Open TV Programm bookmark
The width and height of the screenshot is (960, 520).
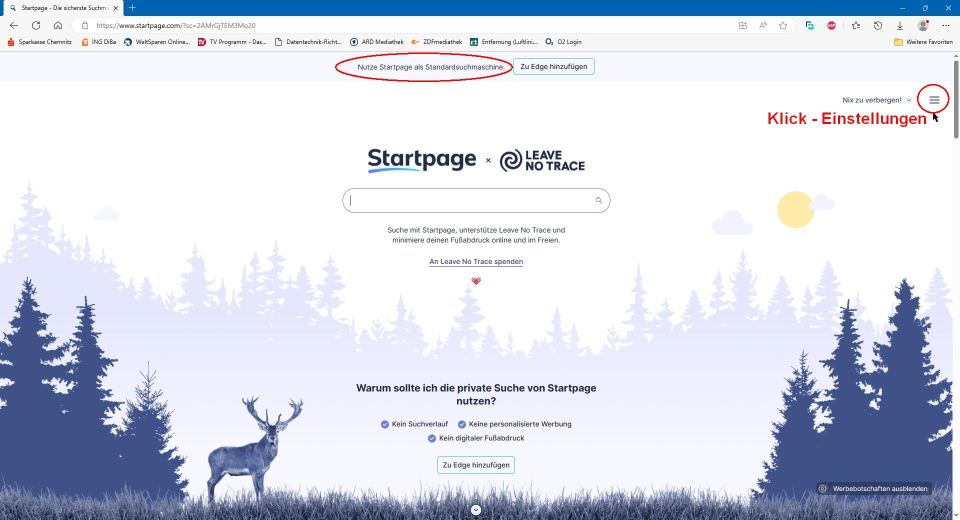click(x=232, y=42)
